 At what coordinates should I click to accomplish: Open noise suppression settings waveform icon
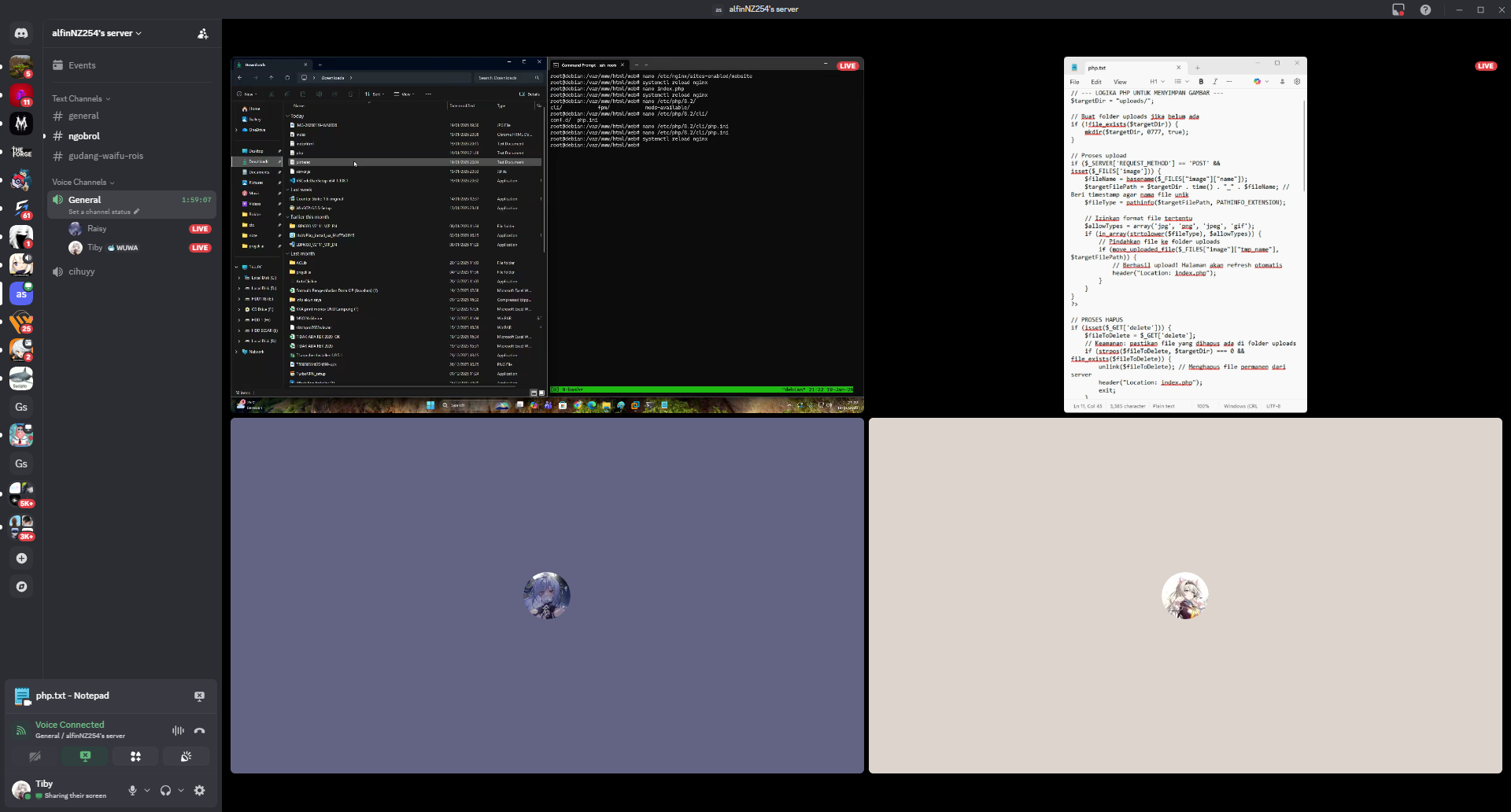[x=178, y=730]
